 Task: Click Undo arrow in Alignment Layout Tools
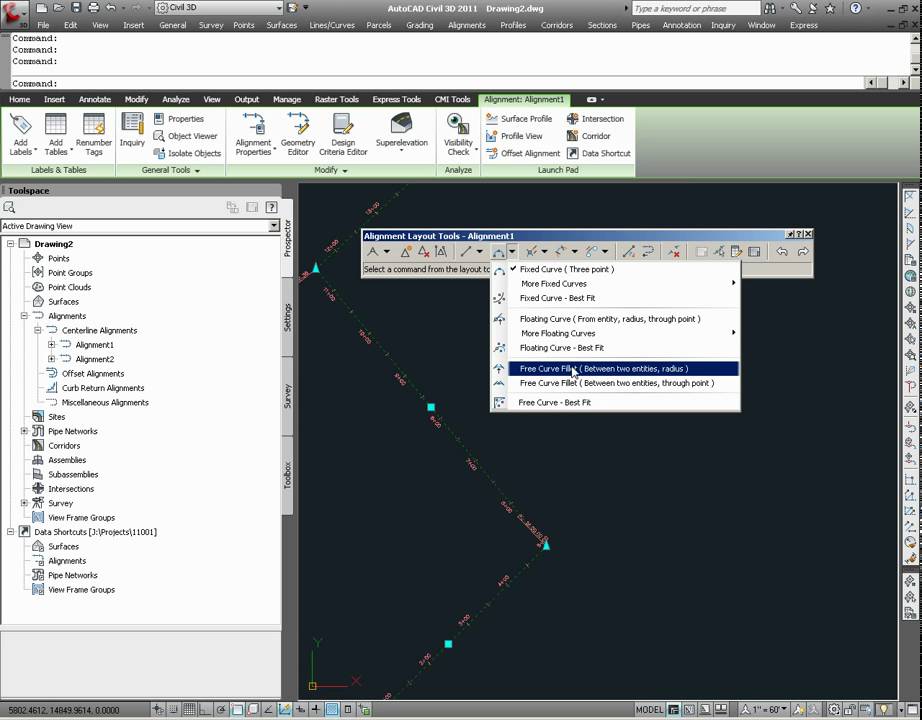(x=781, y=252)
